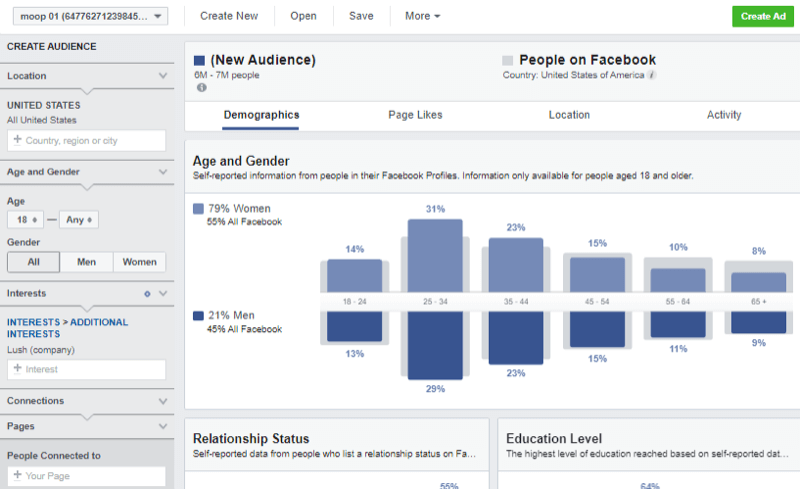Click the women 55 - 64 bar at 10%
800x489 pixels.
pos(678,280)
